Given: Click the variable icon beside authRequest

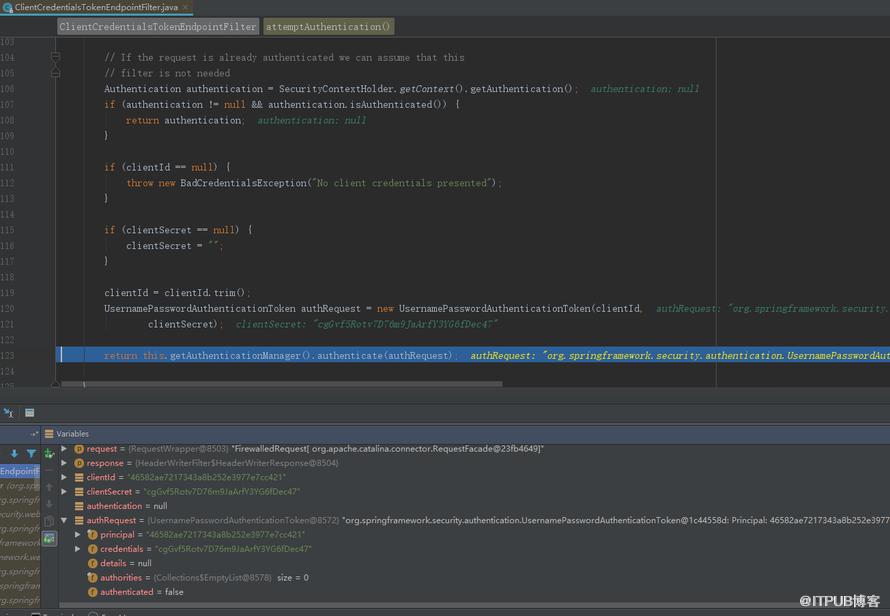Looking at the screenshot, I should tap(79, 520).
